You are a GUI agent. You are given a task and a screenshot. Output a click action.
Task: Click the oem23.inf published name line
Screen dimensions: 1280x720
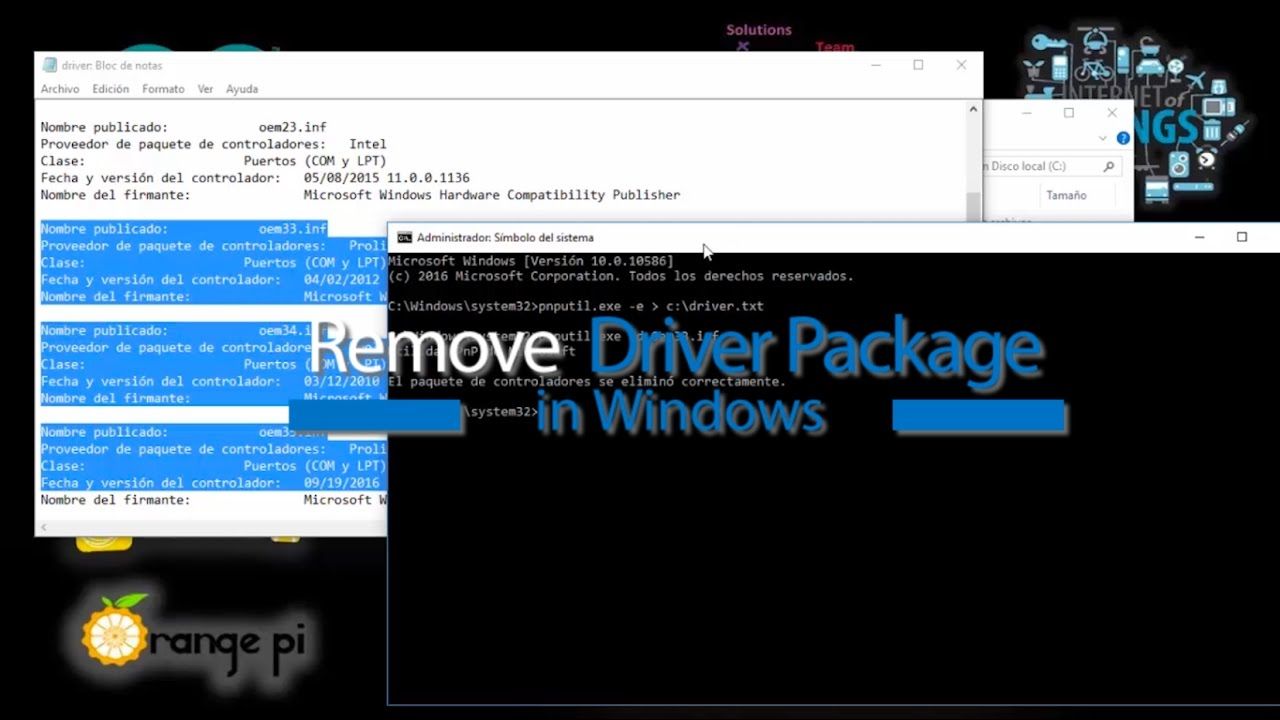coord(180,127)
